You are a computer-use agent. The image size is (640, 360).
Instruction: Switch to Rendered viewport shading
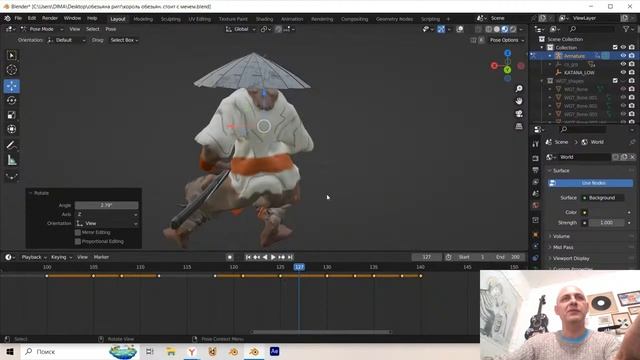[513, 29]
